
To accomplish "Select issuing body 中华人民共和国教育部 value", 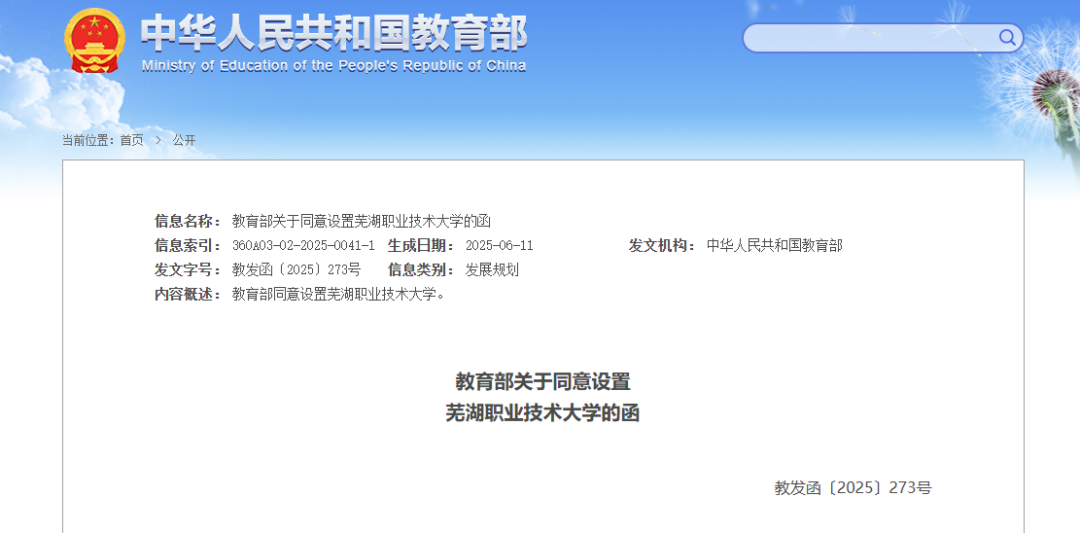I will 774,245.
